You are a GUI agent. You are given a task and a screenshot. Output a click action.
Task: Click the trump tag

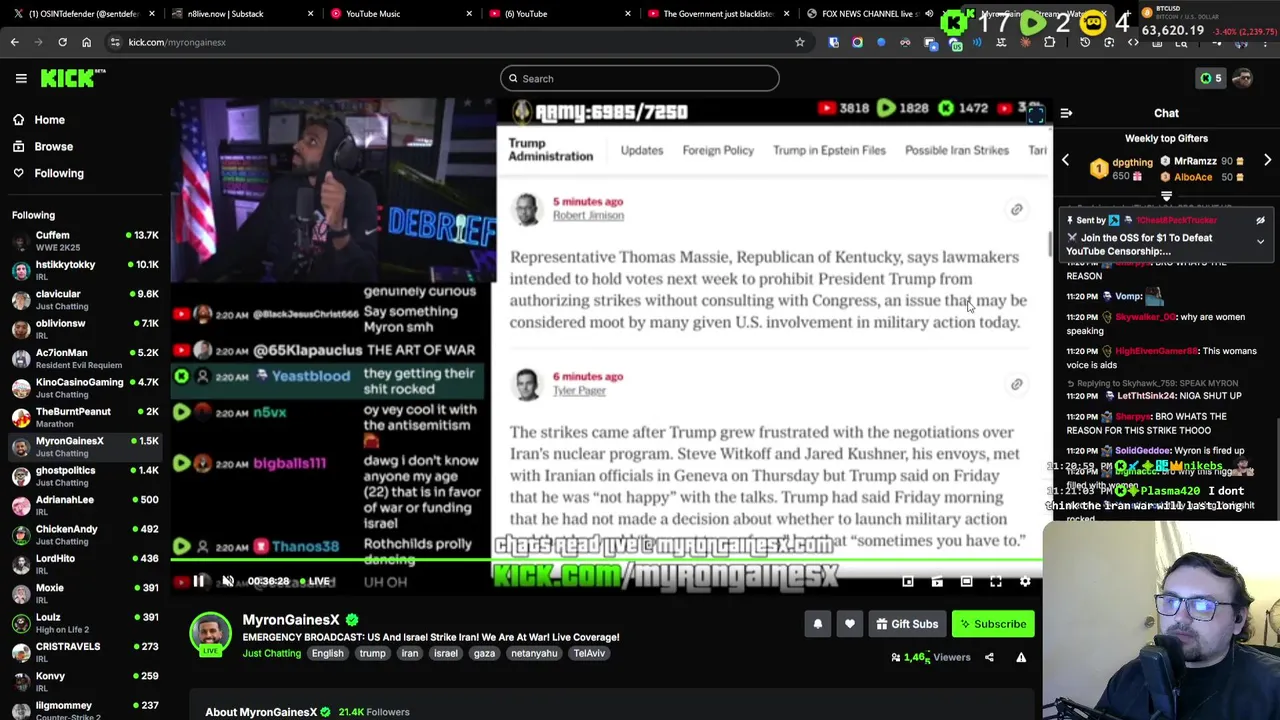(x=372, y=653)
